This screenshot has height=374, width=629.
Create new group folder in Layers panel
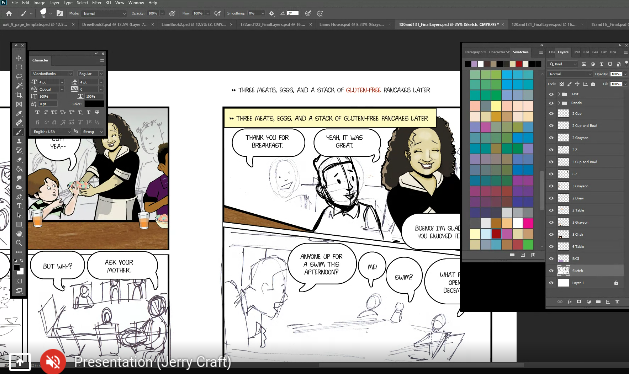598,302
